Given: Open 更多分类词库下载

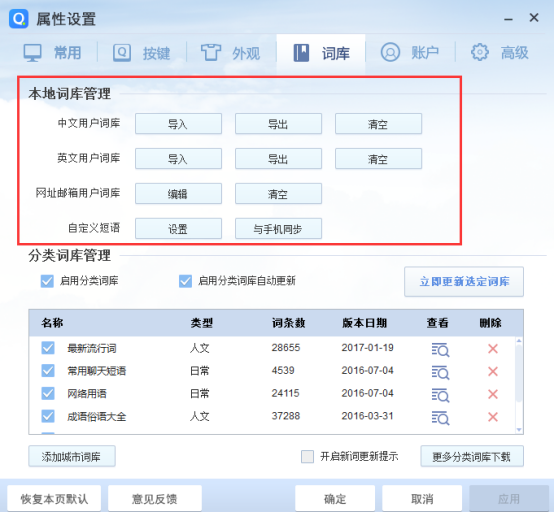Looking at the screenshot, I should (472, 456).
